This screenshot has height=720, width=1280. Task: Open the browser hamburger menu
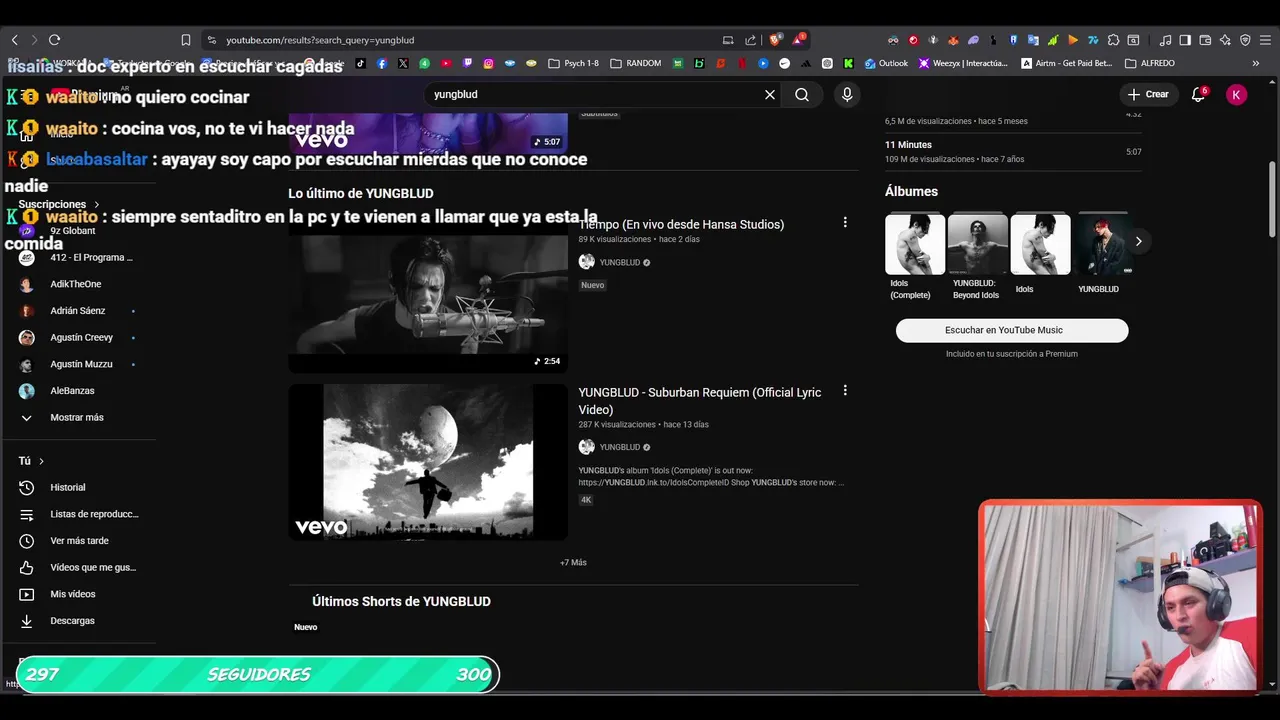pyautogui.click(x=1265, y=40)
